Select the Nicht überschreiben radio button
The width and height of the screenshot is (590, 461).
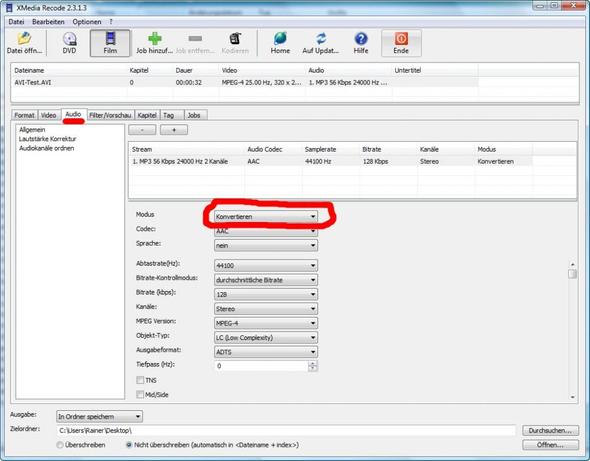129,445
